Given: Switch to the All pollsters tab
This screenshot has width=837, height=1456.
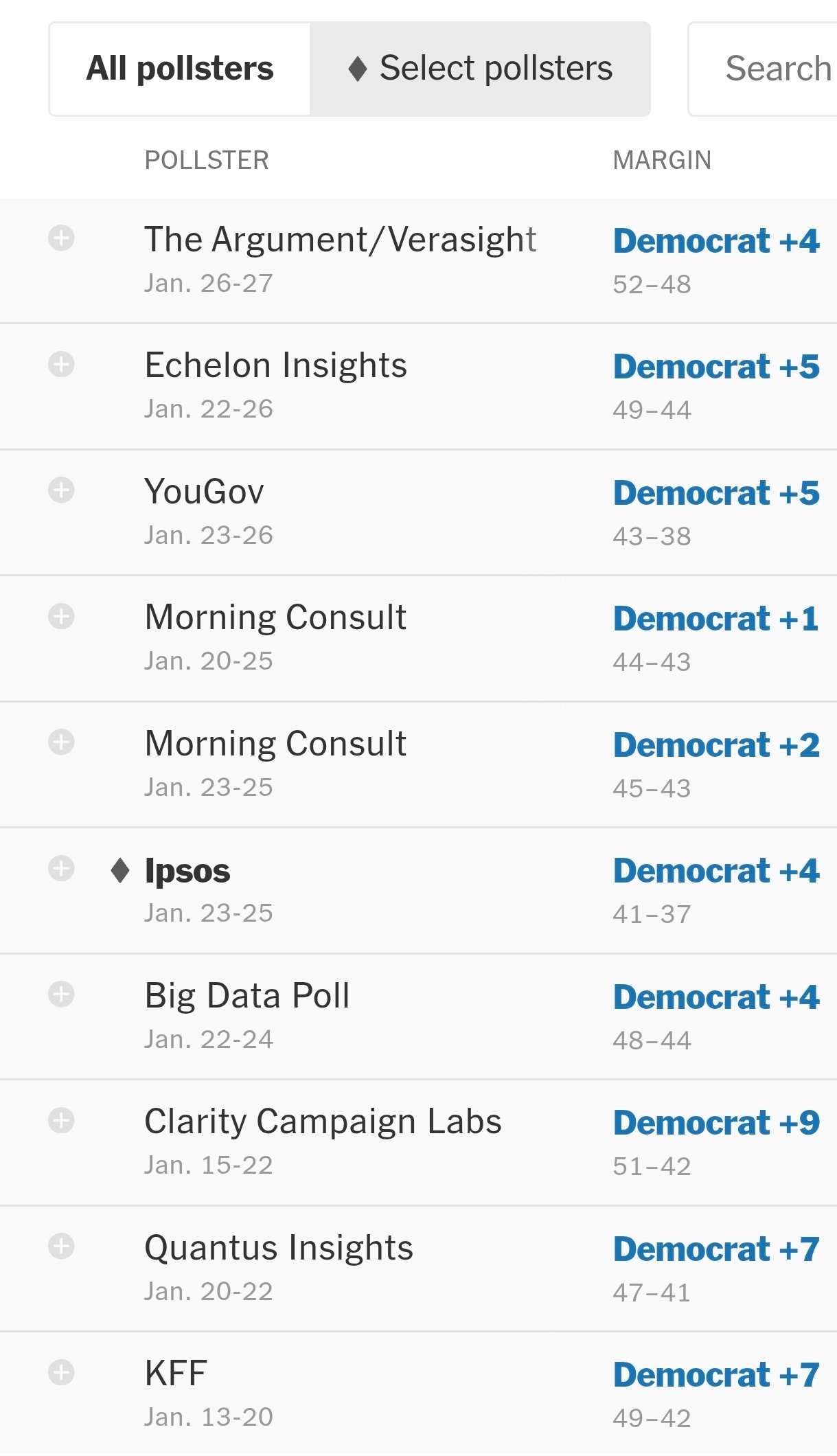Looking at the screenshot, I should (x=180, y=69).
